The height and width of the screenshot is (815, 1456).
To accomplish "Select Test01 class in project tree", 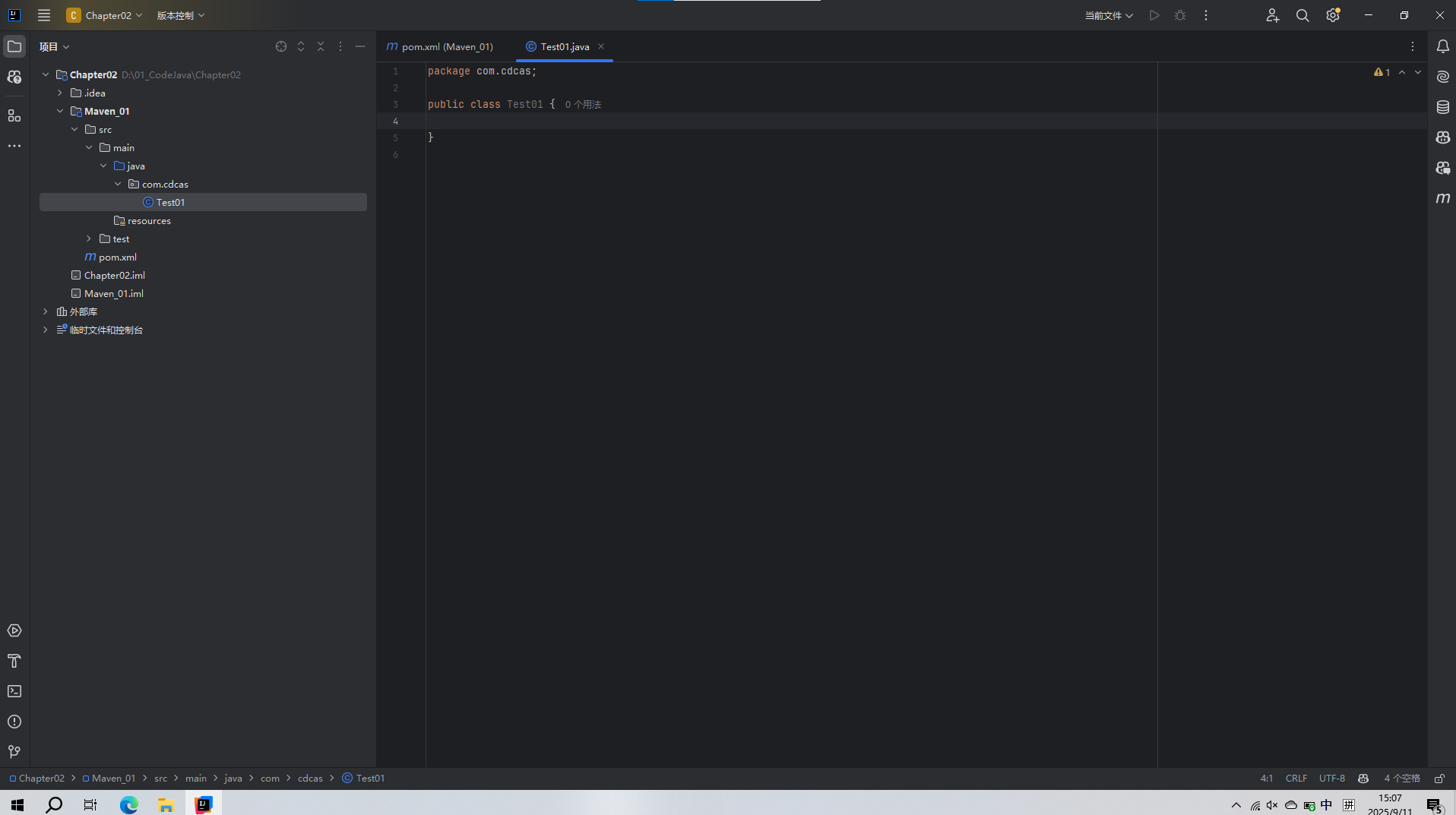I will (x=203, y=202).
